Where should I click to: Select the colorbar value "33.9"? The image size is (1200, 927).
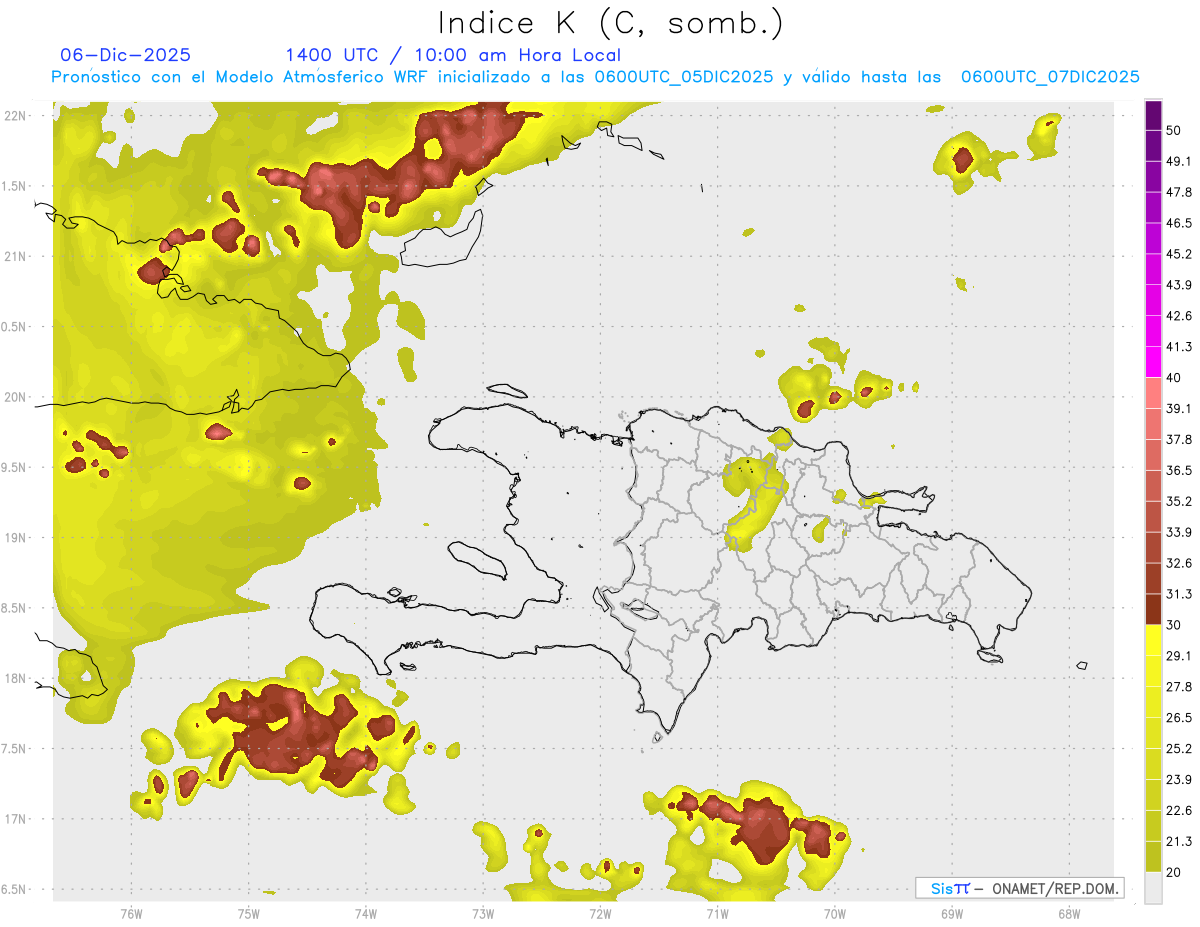tap(1179, 532)
